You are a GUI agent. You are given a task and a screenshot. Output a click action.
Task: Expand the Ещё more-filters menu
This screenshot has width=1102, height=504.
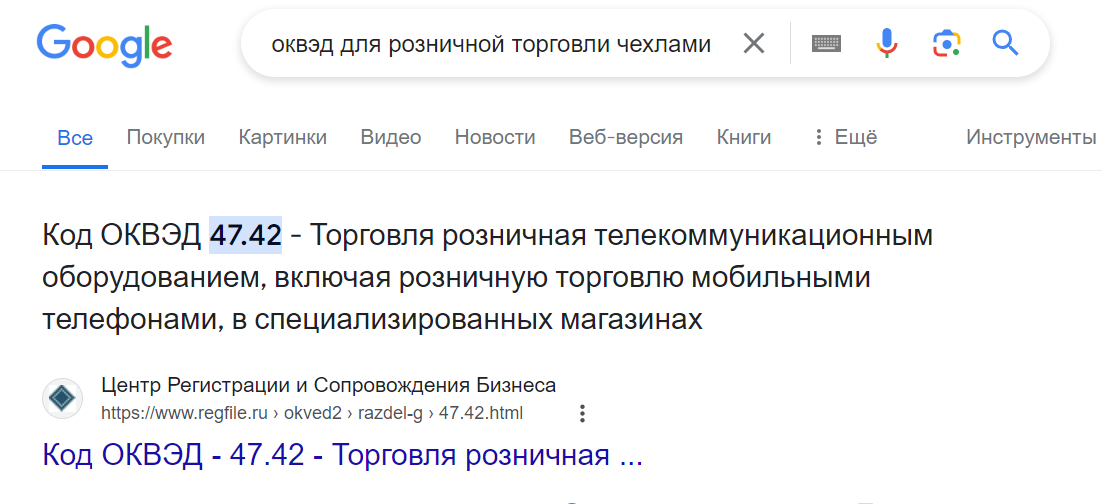tap(845, 137)
